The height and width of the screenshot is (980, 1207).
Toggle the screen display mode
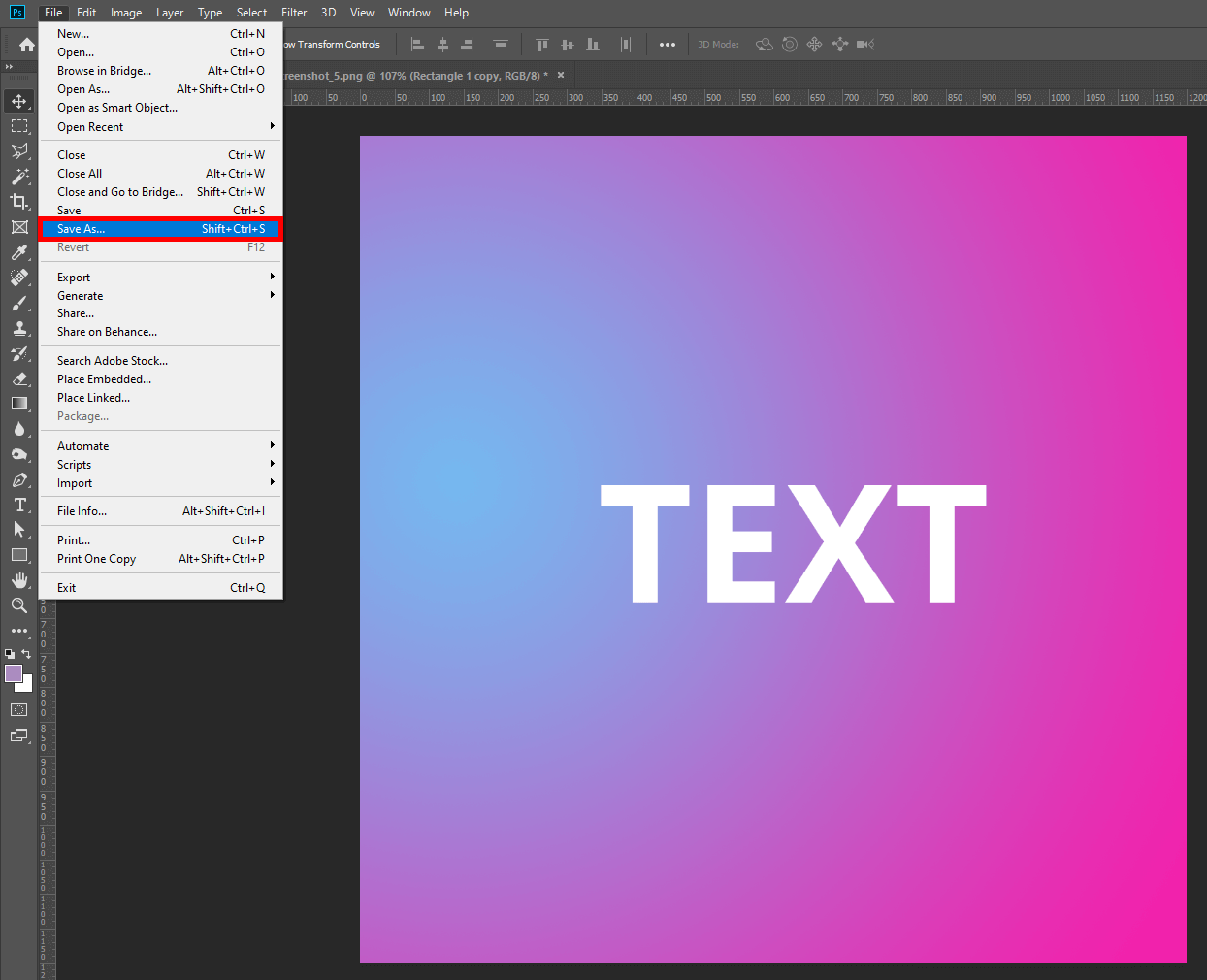[x=18, y=735]
